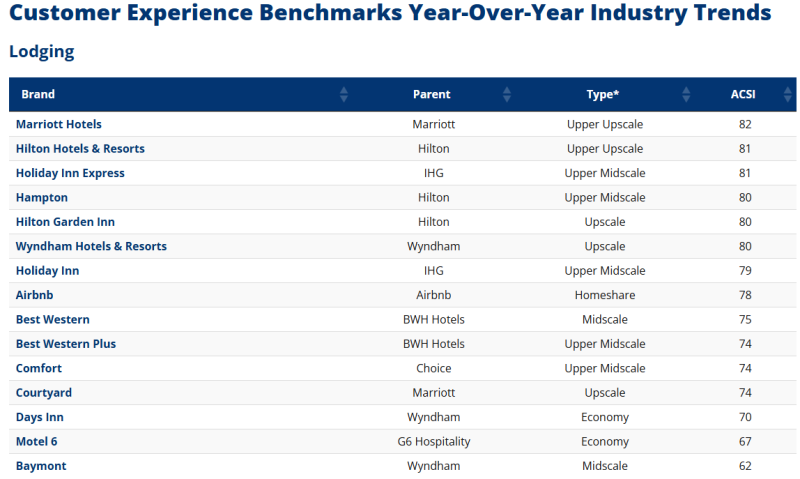The image size is (800, 479).
Task: Sort by Type column sort arrows
Action: tap(686, 94)
